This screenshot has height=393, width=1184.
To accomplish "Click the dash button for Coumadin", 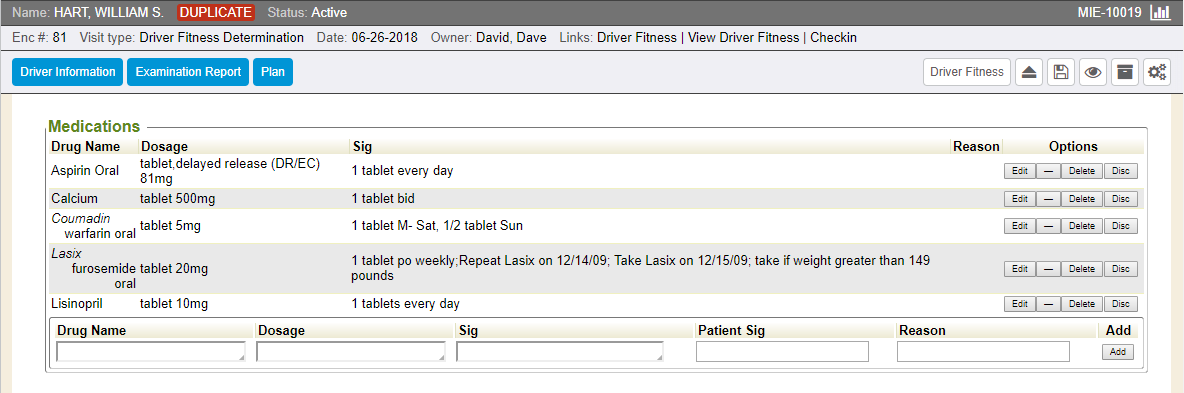I will 1048,226.
